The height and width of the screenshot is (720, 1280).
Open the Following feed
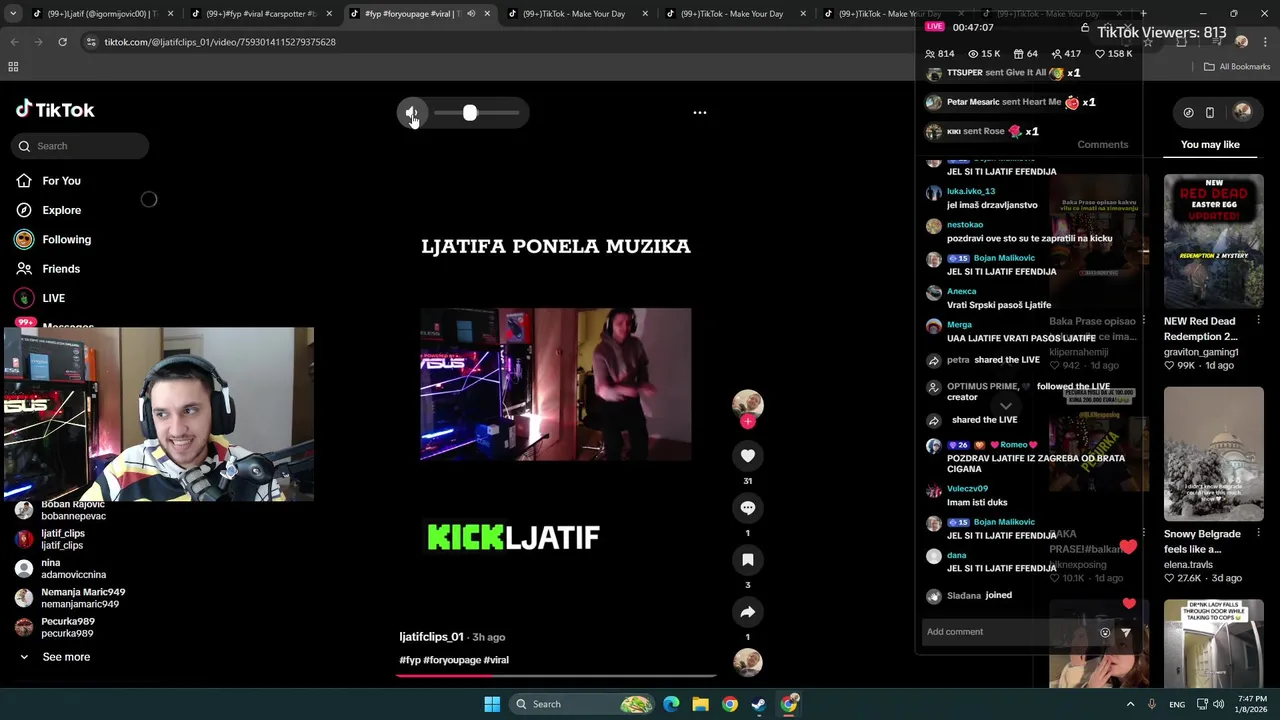point(66,239)
